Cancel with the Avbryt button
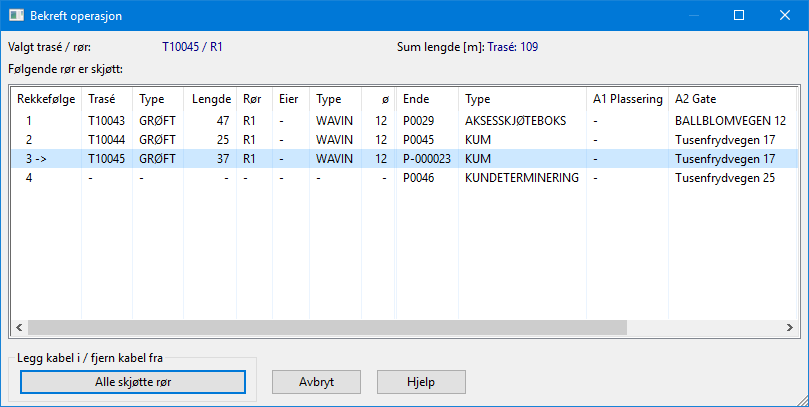Viewport: 809px width, 407px height. tap(316, 382)
